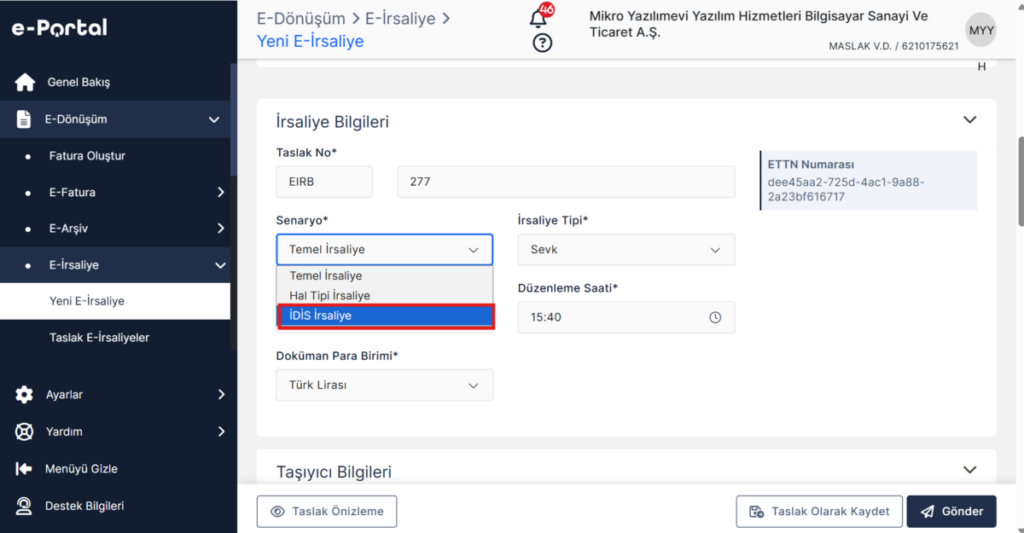This screenshot has width=1024, height=533.
Task: Open Taslak E-İrsaliyeler sidebar item
Action: coord(99,338)
